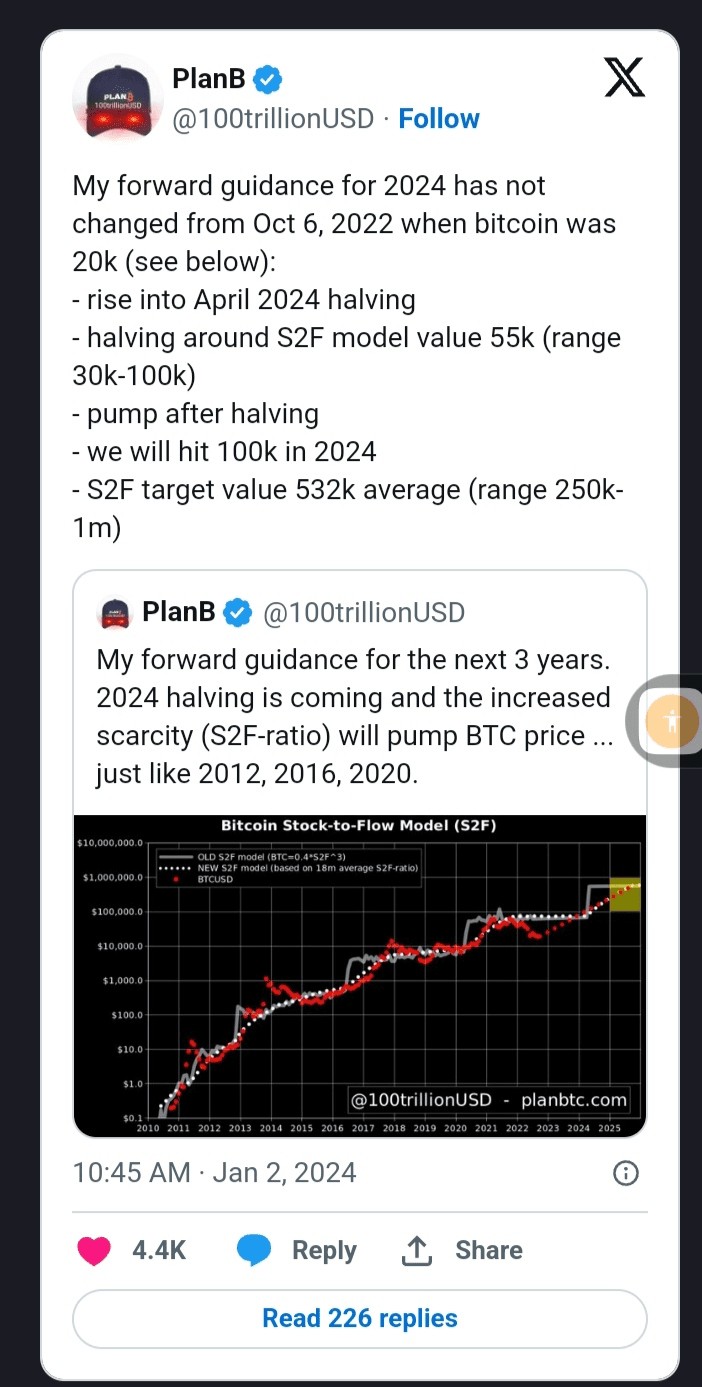This screenshot has width=702, height=1387.
Task: Open the quoted tweet text
Action: (352, 716)
